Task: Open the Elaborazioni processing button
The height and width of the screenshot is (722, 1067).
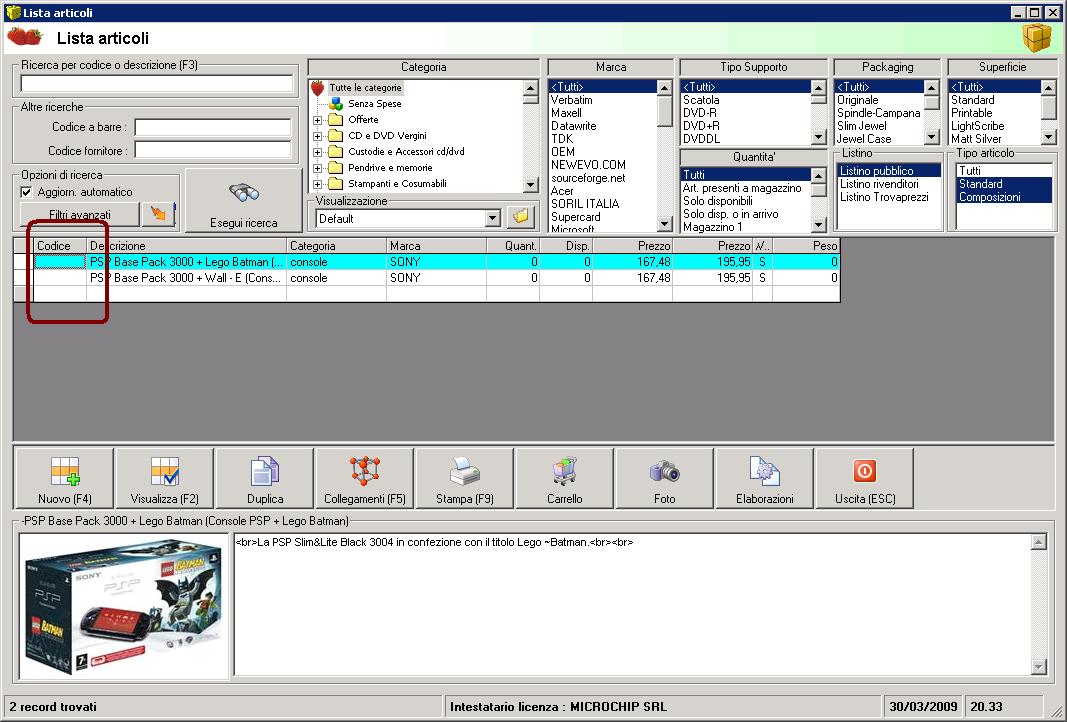Action: coord(765,478)
